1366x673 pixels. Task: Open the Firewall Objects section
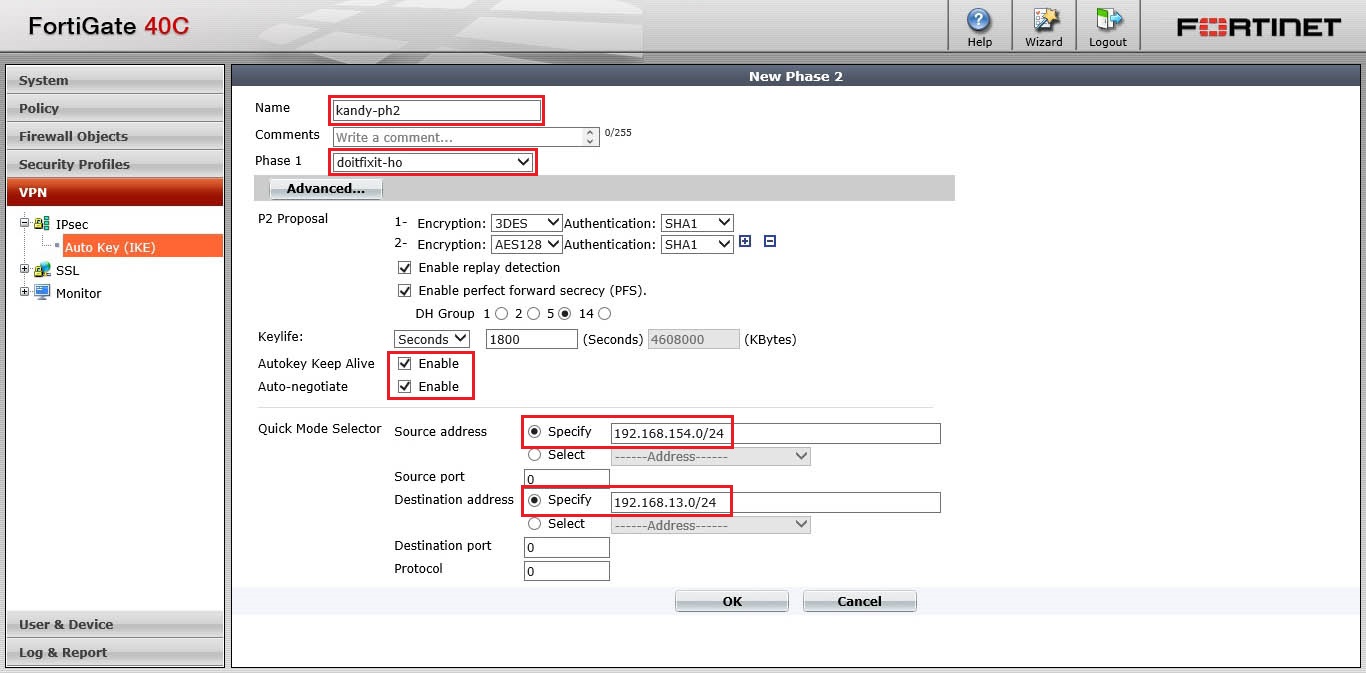coord(115,136)
